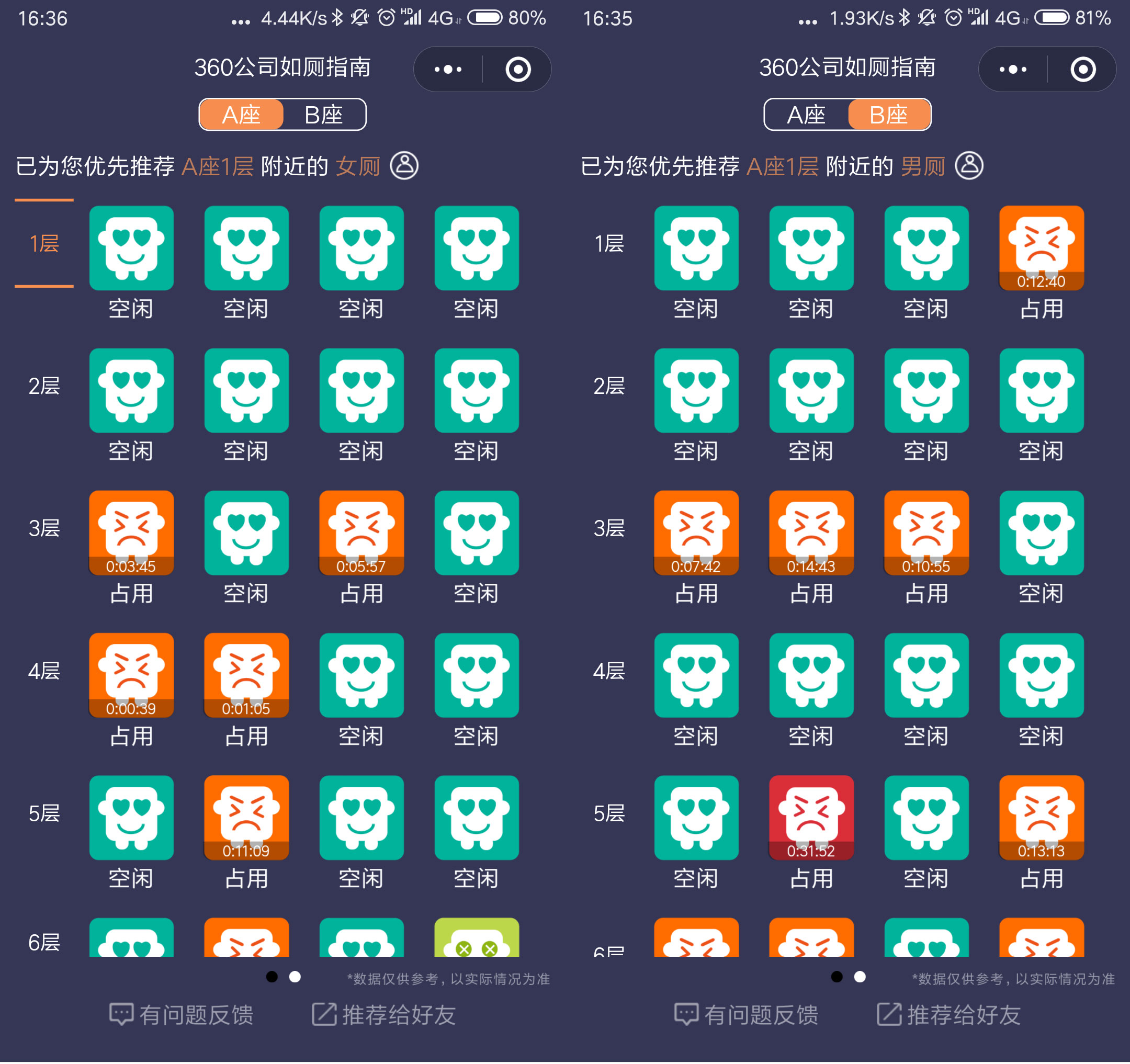Tap the Bluetooth icon in right status bar
This screenshot has height=1064, width=1130.
click(905, 18)
